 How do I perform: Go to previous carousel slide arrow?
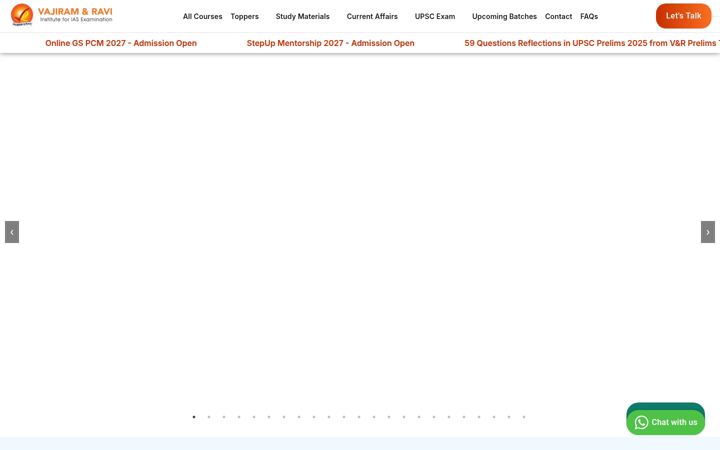(x=12, y=232)
